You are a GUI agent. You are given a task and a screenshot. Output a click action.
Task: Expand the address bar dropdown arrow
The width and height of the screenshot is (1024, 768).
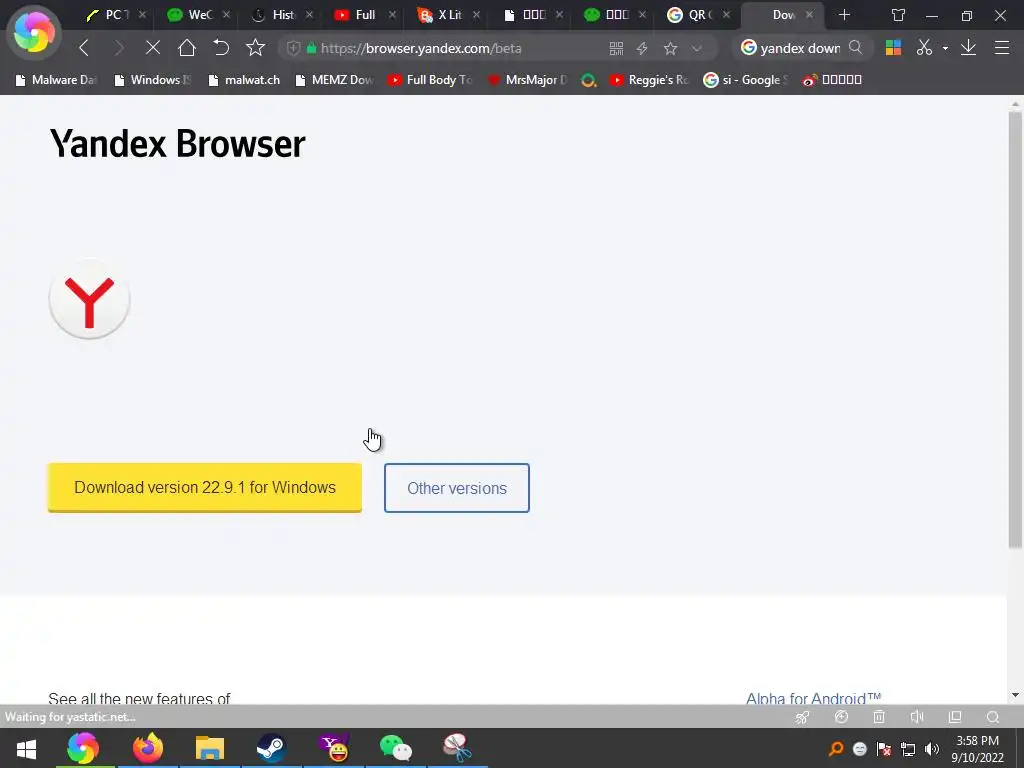(x=697, y=48)
